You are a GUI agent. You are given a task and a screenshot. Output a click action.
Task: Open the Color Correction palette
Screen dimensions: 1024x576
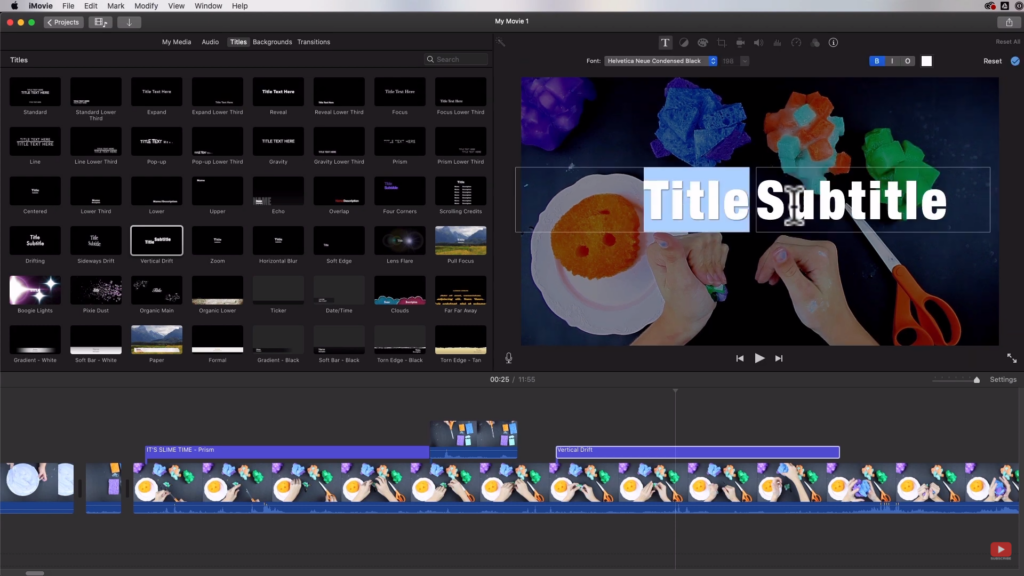(703, 42)
